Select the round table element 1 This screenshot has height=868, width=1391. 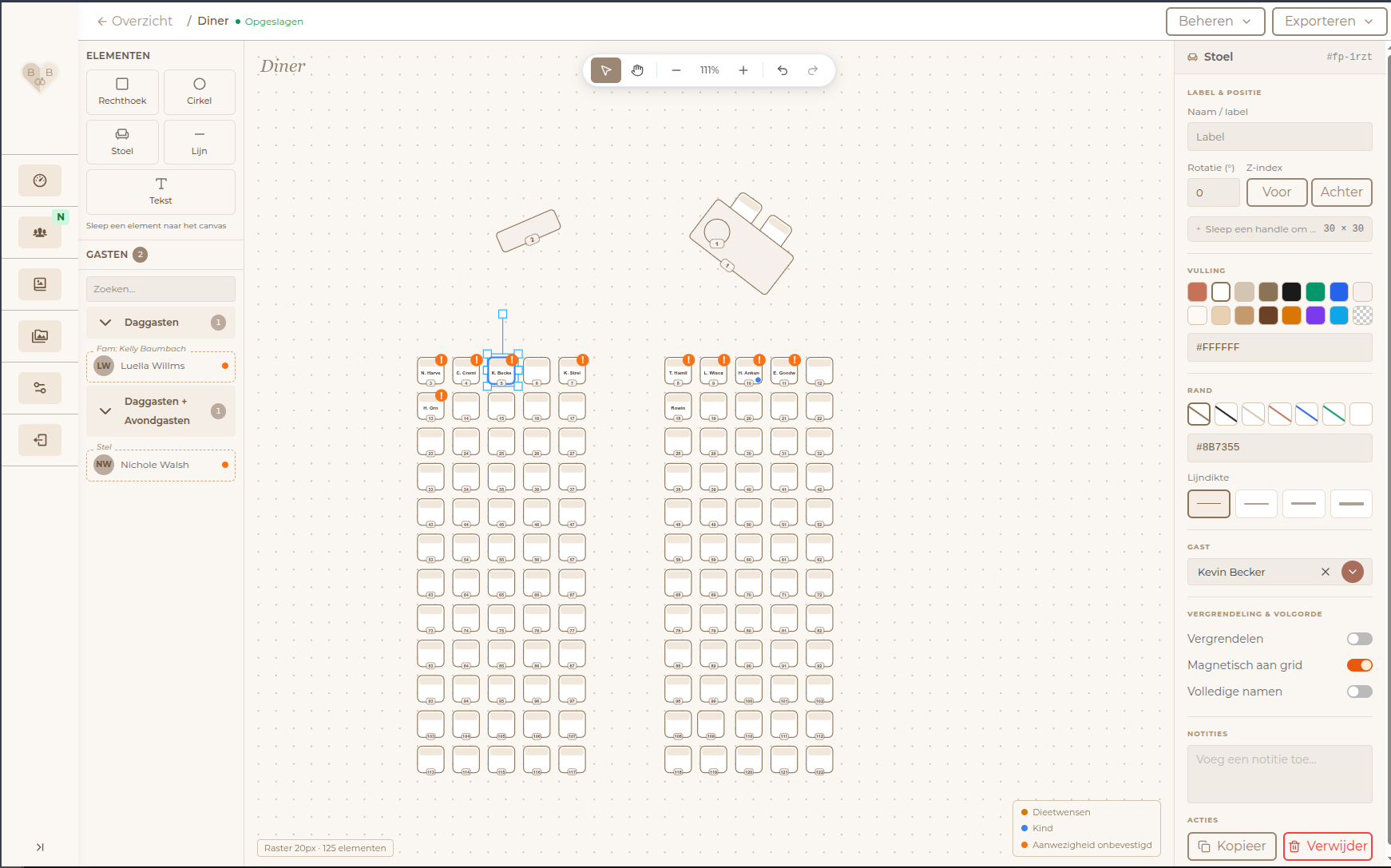pyautogui.click(x=717, y=232)
